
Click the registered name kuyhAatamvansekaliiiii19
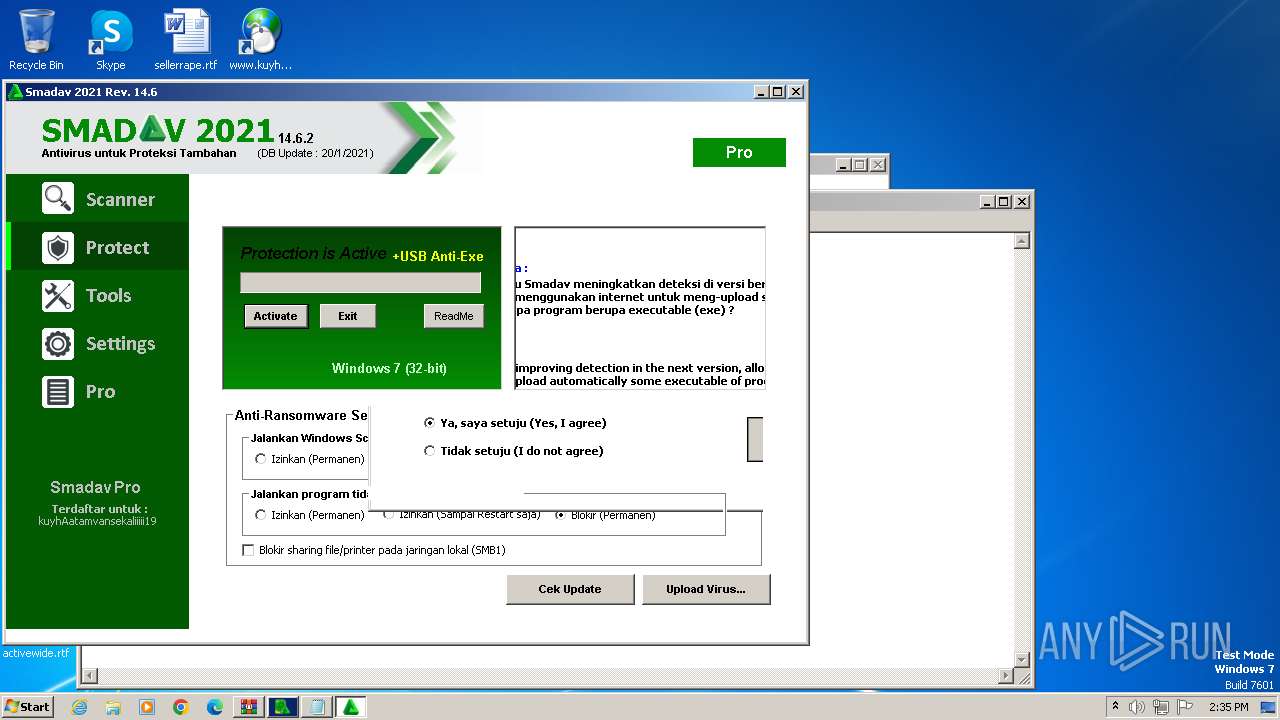click(97, 521)
